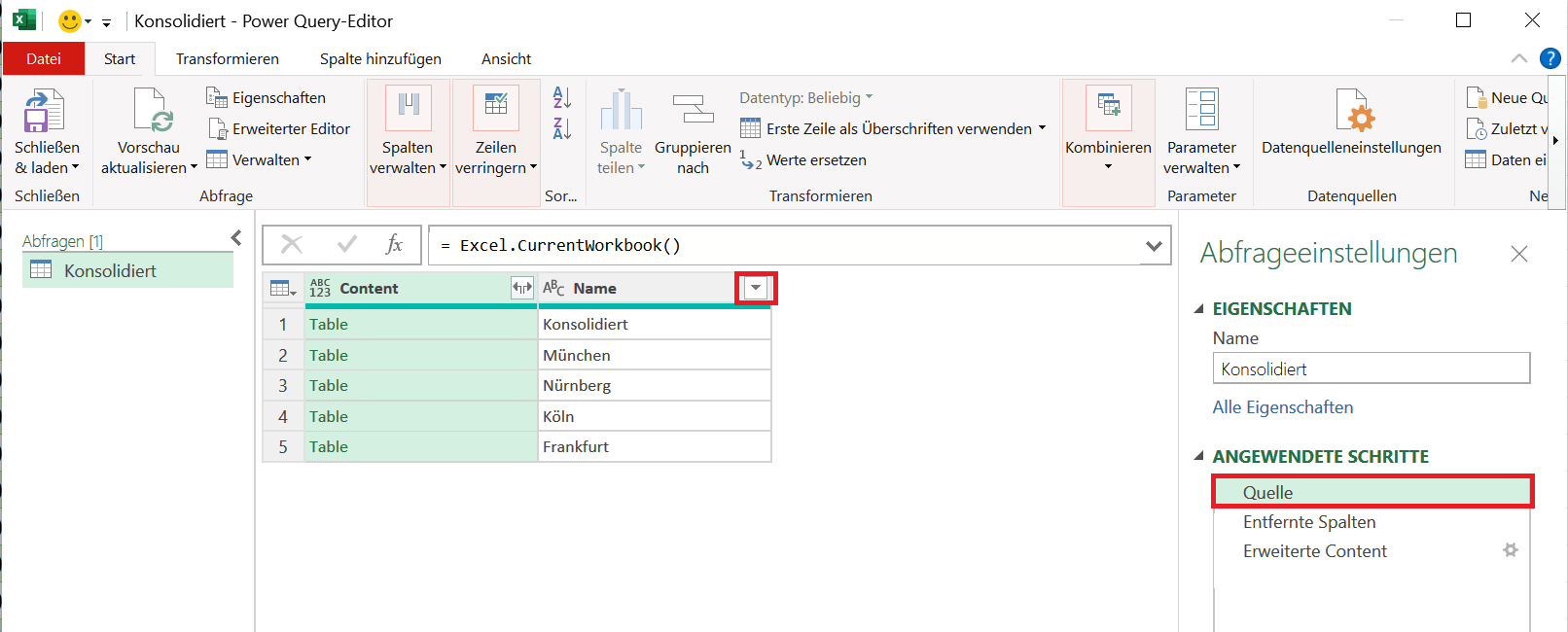Select the Quelle step
Screen dimensions: 1568x632
pyautogui.click(x=1372, y=492)
